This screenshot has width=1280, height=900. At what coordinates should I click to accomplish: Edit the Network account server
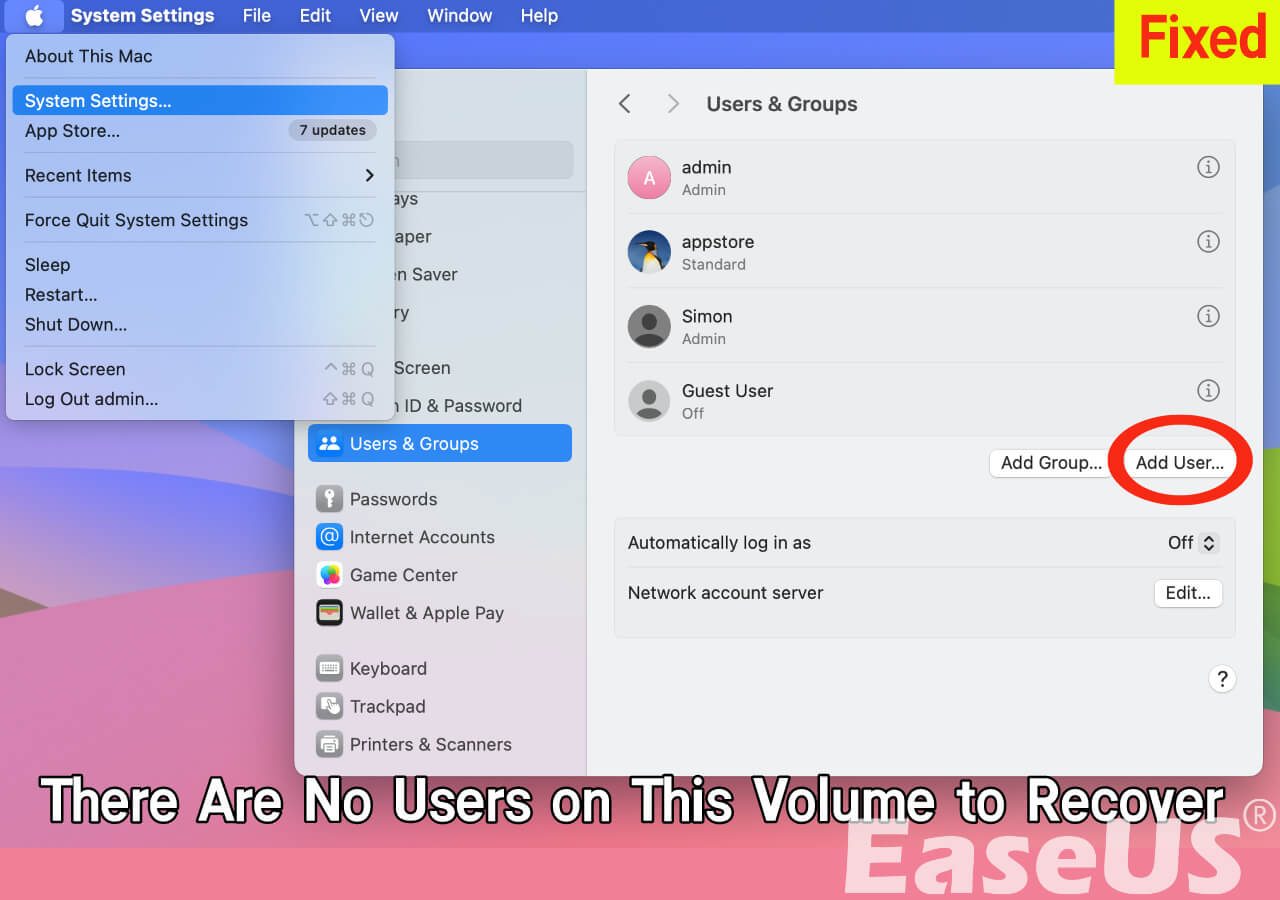1188,592
